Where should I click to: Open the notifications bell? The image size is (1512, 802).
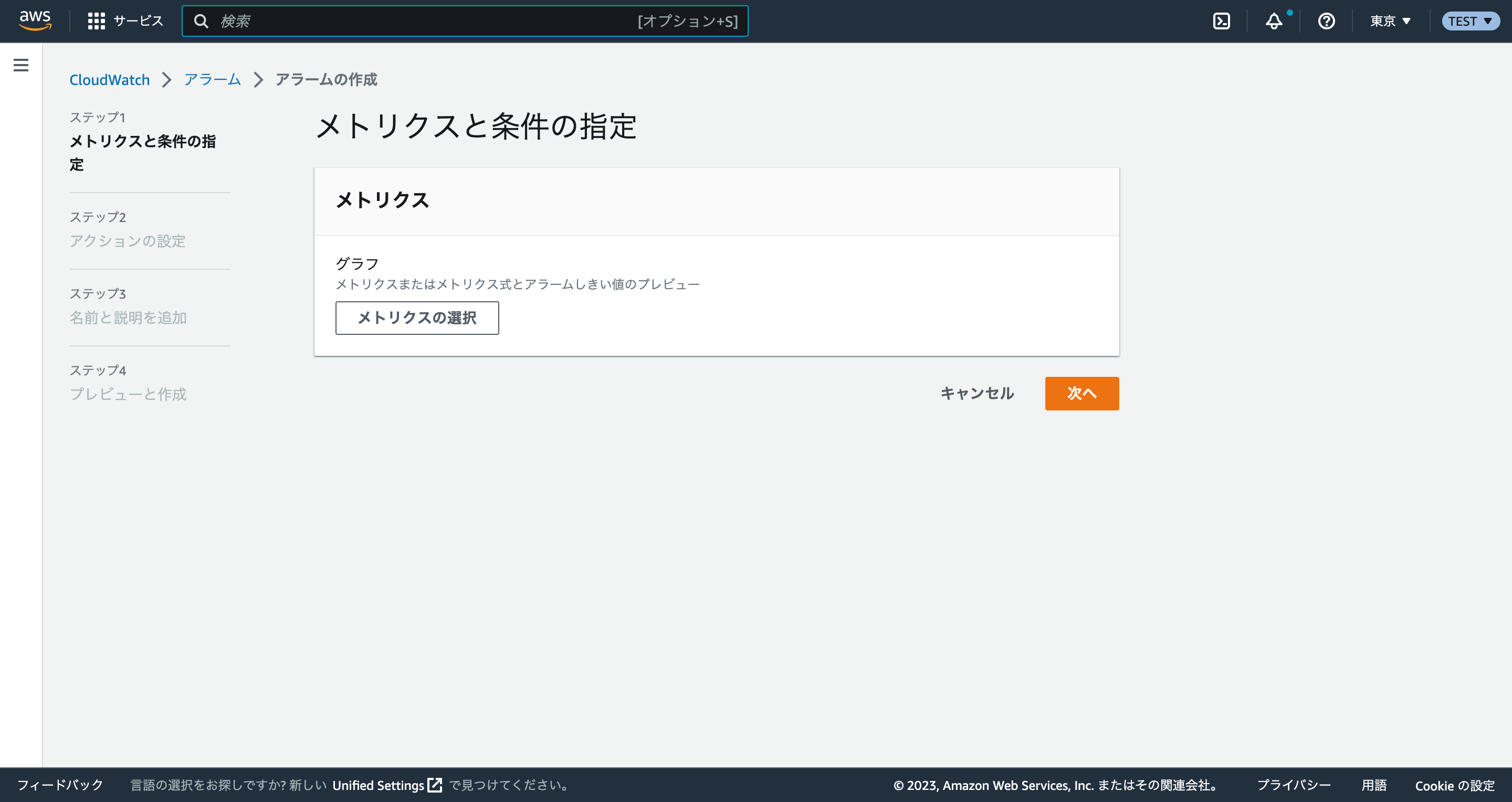pos(1274,22)
